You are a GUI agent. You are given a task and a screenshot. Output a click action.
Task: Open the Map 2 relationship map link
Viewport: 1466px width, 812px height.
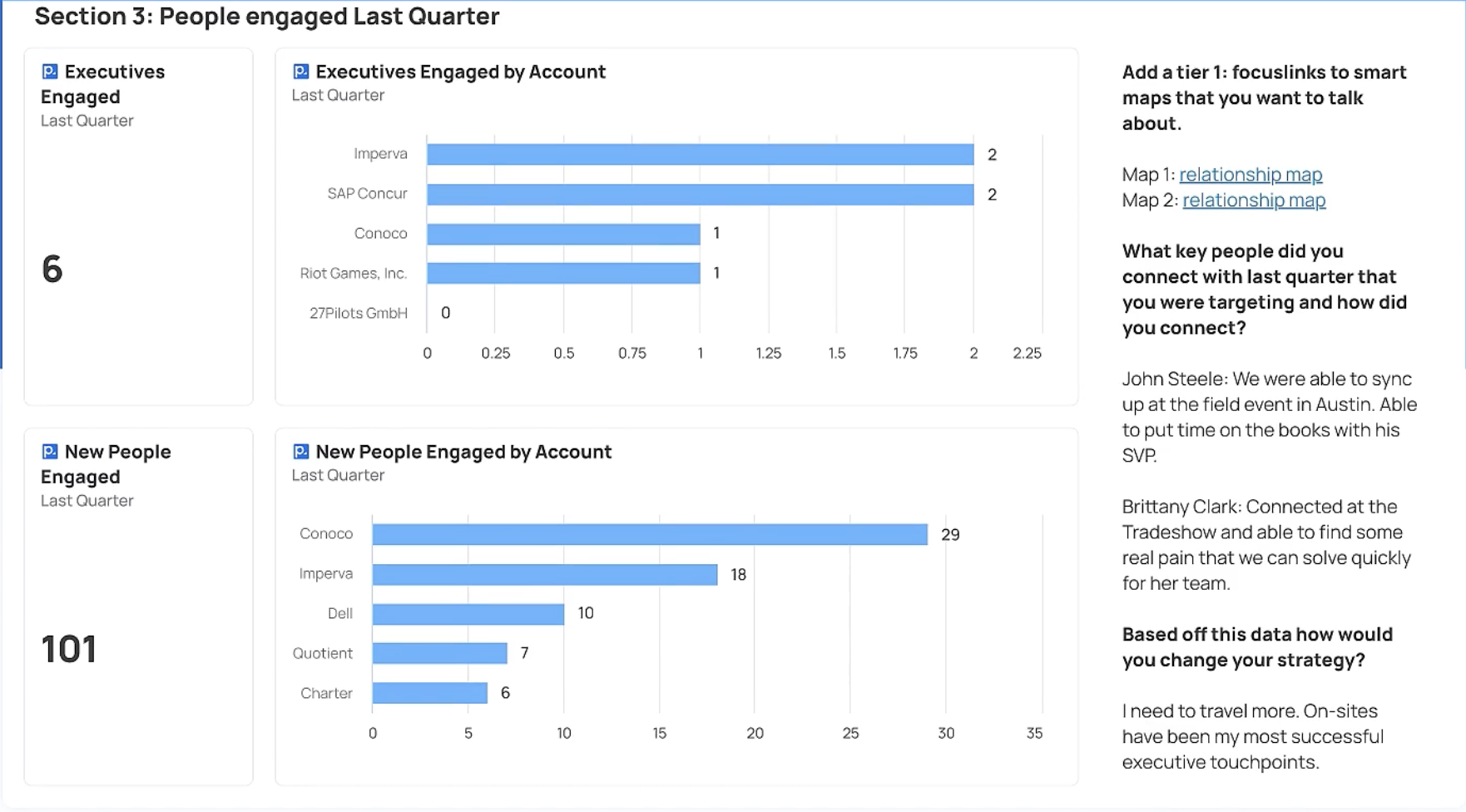click(1254, 201)
